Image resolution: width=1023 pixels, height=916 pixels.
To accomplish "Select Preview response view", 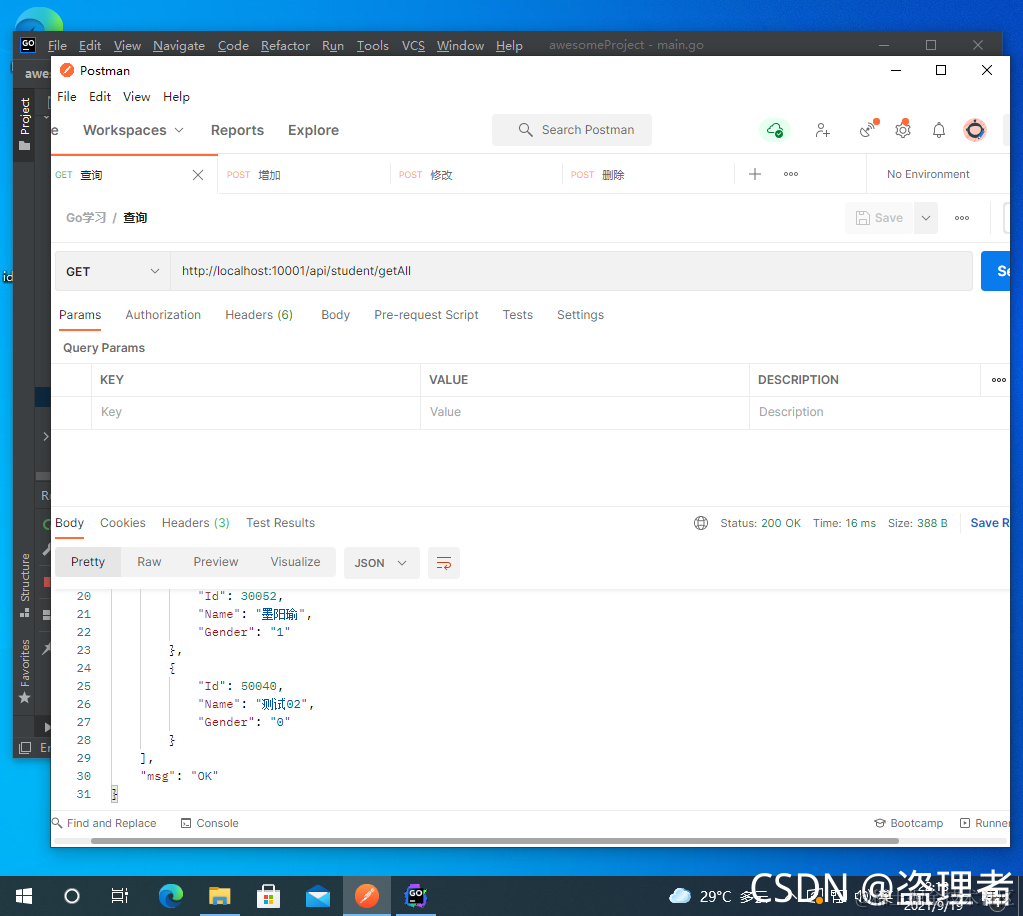I will pos(215,562).
